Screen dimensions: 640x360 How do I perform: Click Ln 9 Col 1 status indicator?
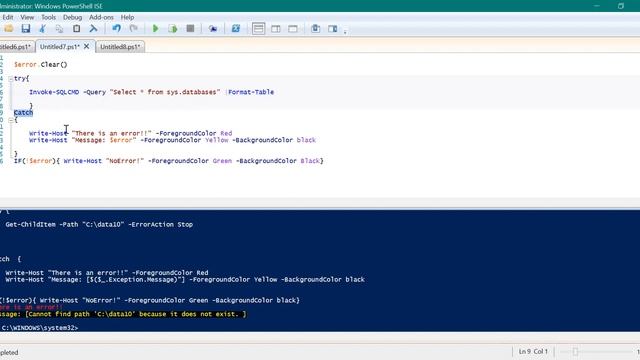[x=533, y=351]
